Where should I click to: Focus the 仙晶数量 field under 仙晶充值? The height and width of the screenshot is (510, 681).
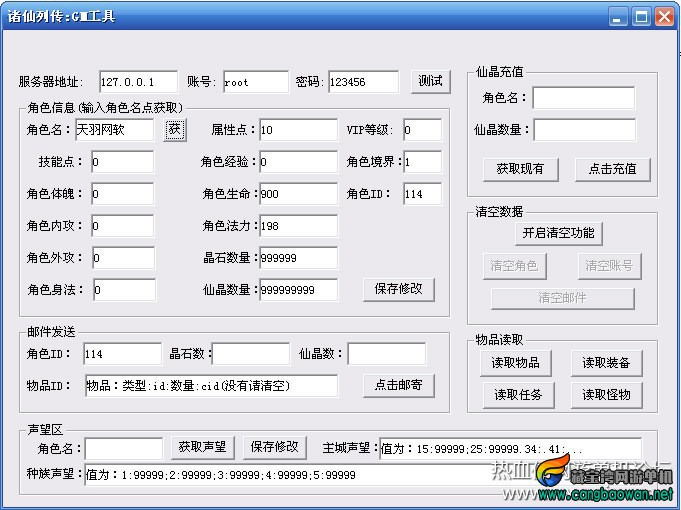point(584,130)
